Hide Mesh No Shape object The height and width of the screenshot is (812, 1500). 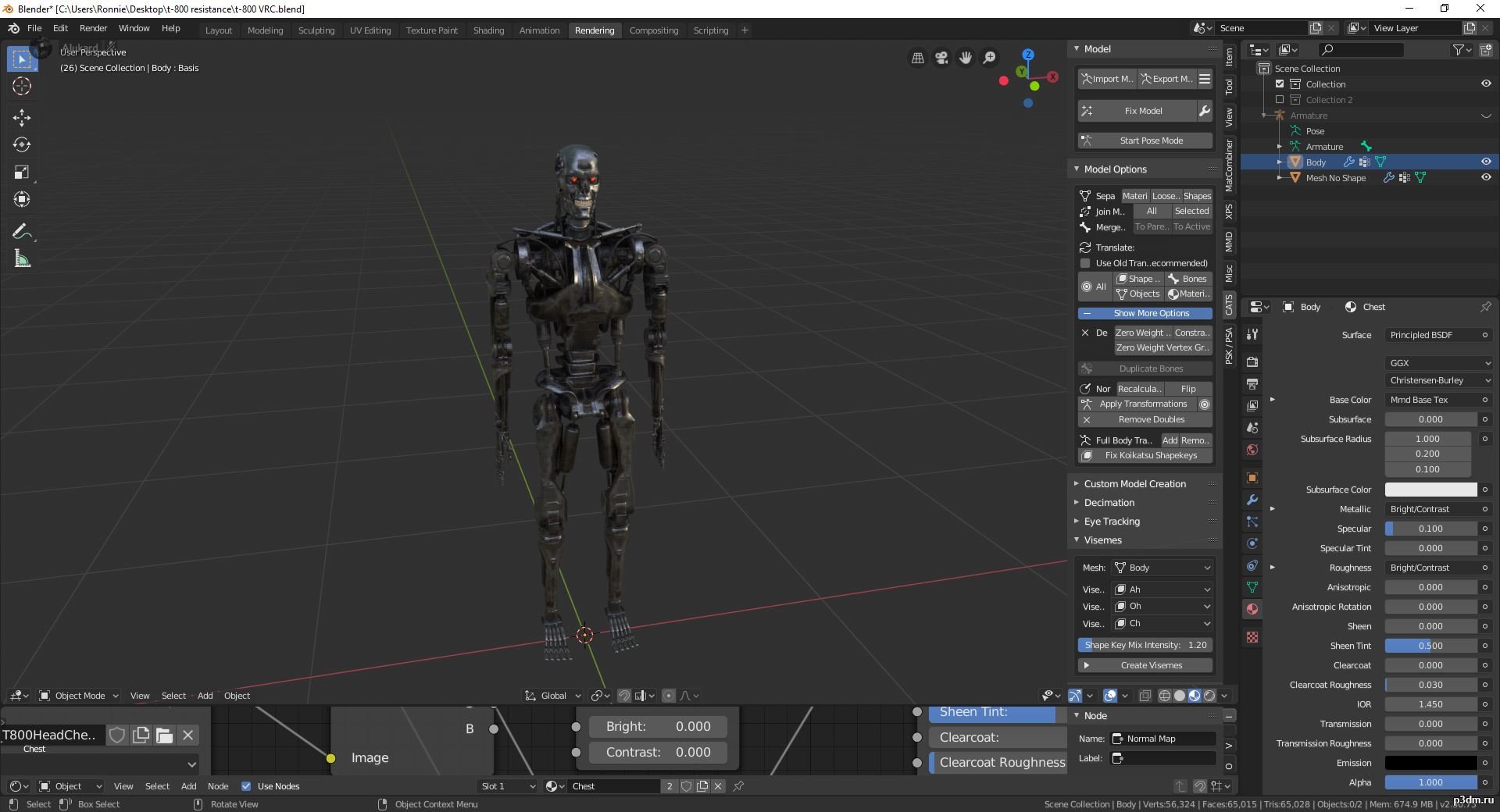(1486, 177)
